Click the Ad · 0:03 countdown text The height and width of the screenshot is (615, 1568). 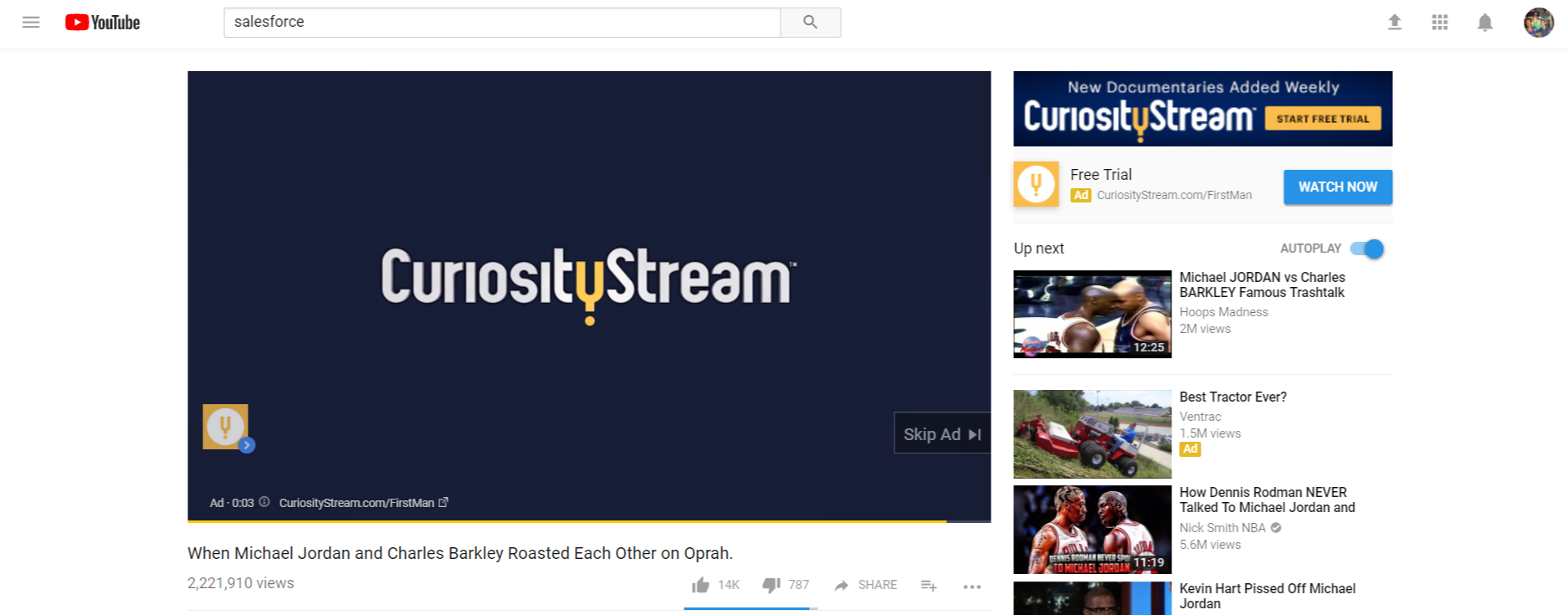[232, 503]
